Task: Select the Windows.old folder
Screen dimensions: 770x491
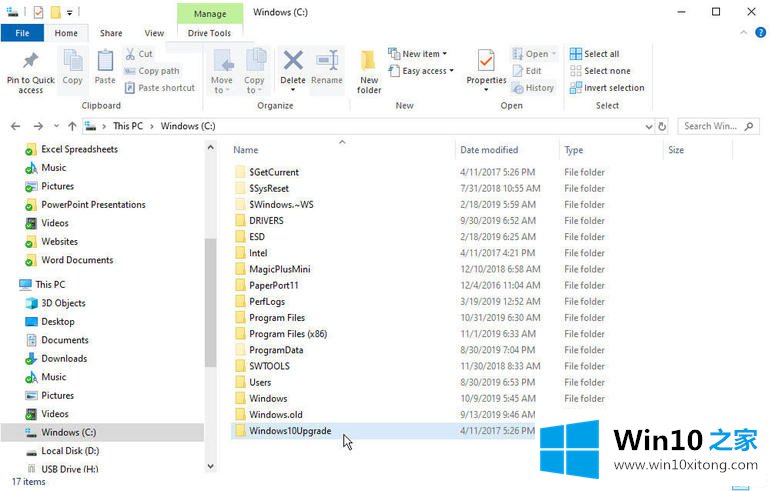Action: [x=275, y=414]
